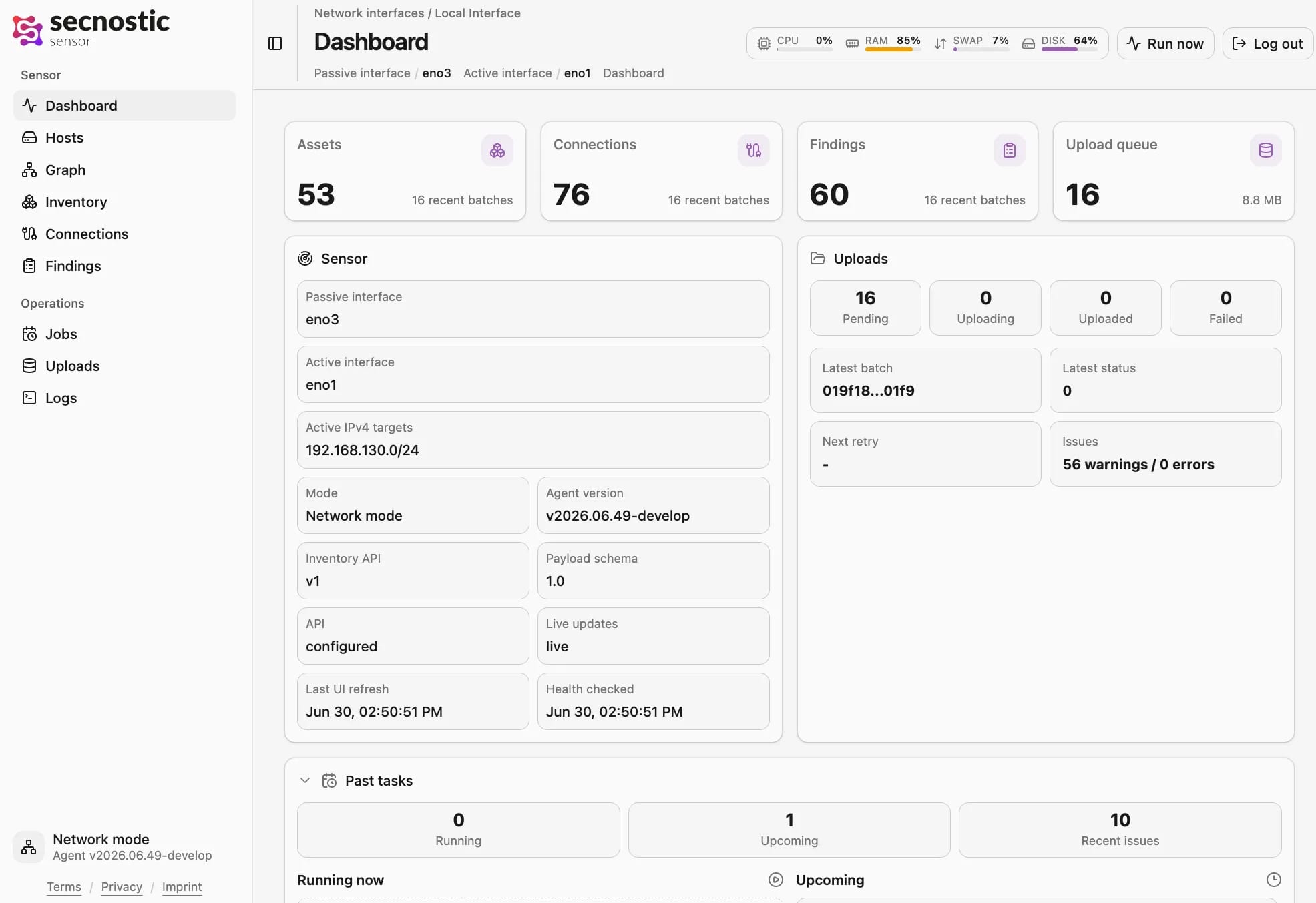The image size is (1316, 903).
Task: Click 56 warnings / 0 errors
Action: [x=1138, y=464]
